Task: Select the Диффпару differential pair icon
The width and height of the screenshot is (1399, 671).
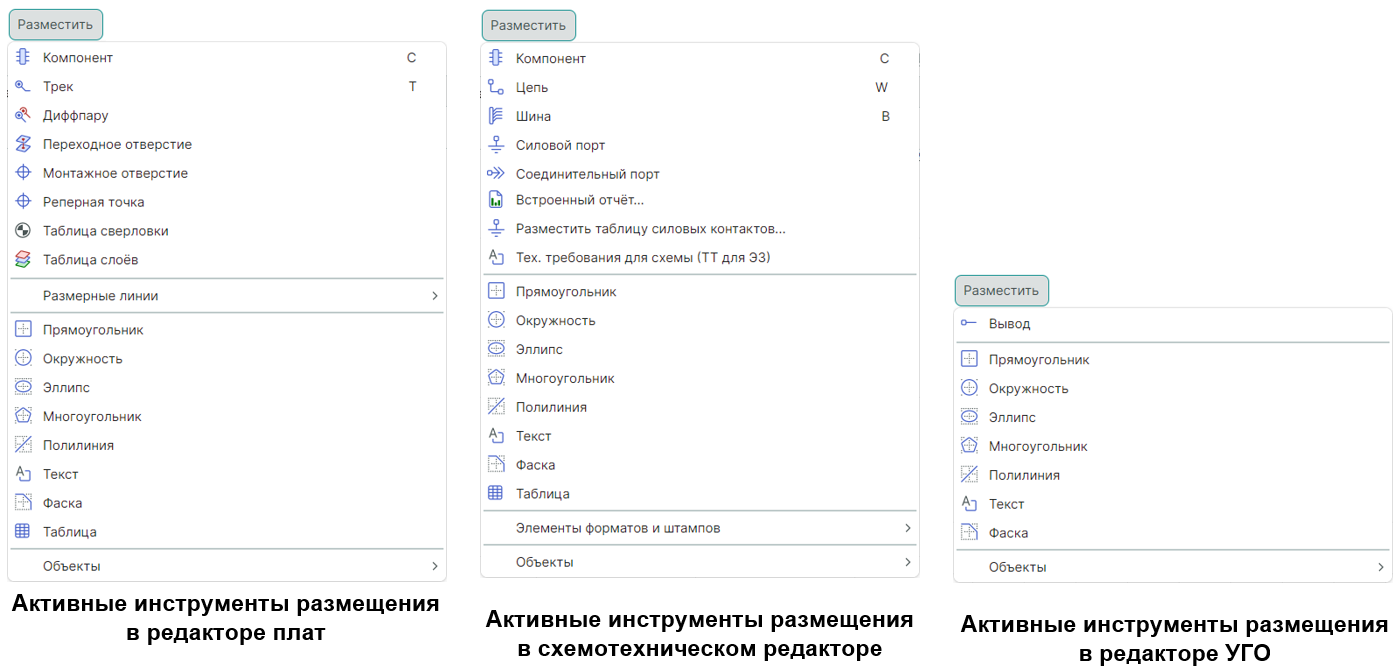Action: point(23,116)
